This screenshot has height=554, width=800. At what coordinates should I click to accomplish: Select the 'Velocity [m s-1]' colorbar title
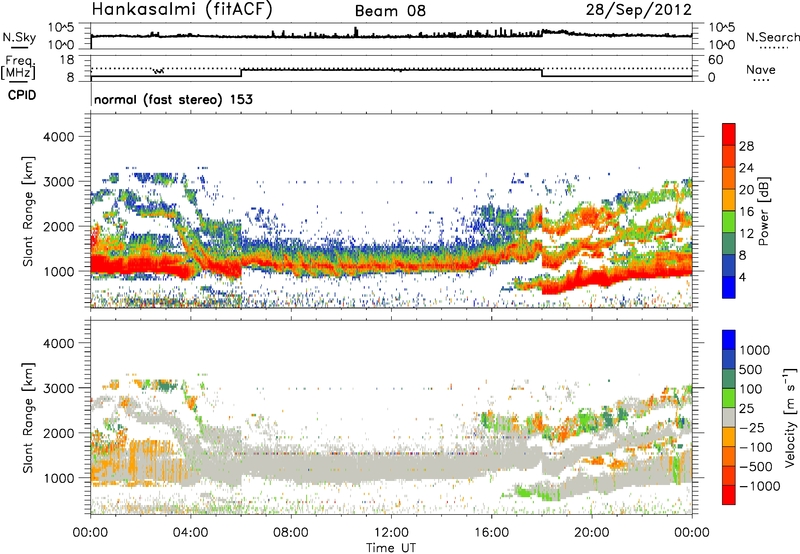(790, 417)
